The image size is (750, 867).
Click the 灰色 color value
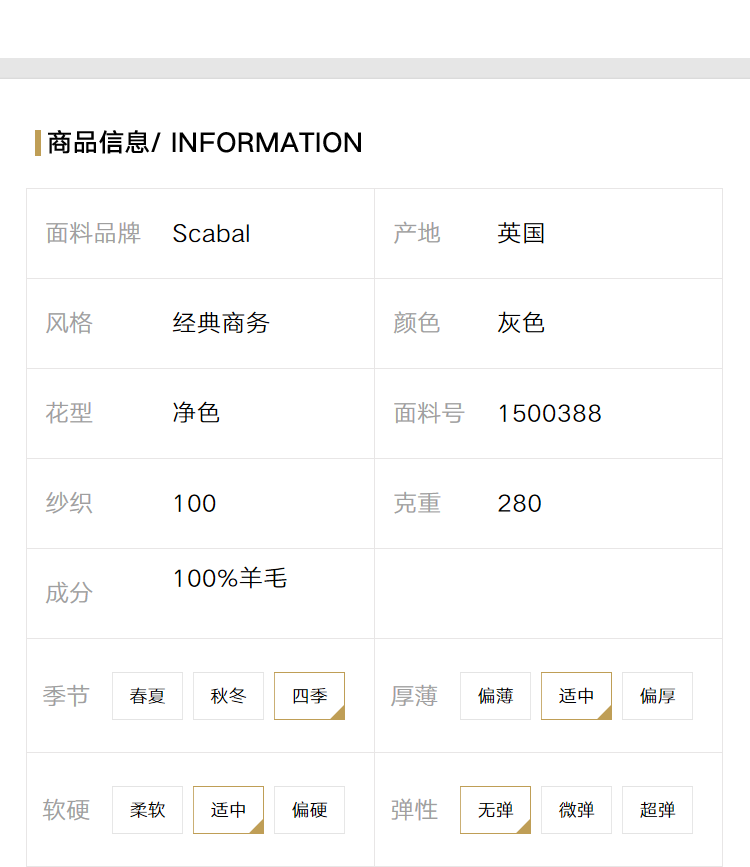coord(521,323)
